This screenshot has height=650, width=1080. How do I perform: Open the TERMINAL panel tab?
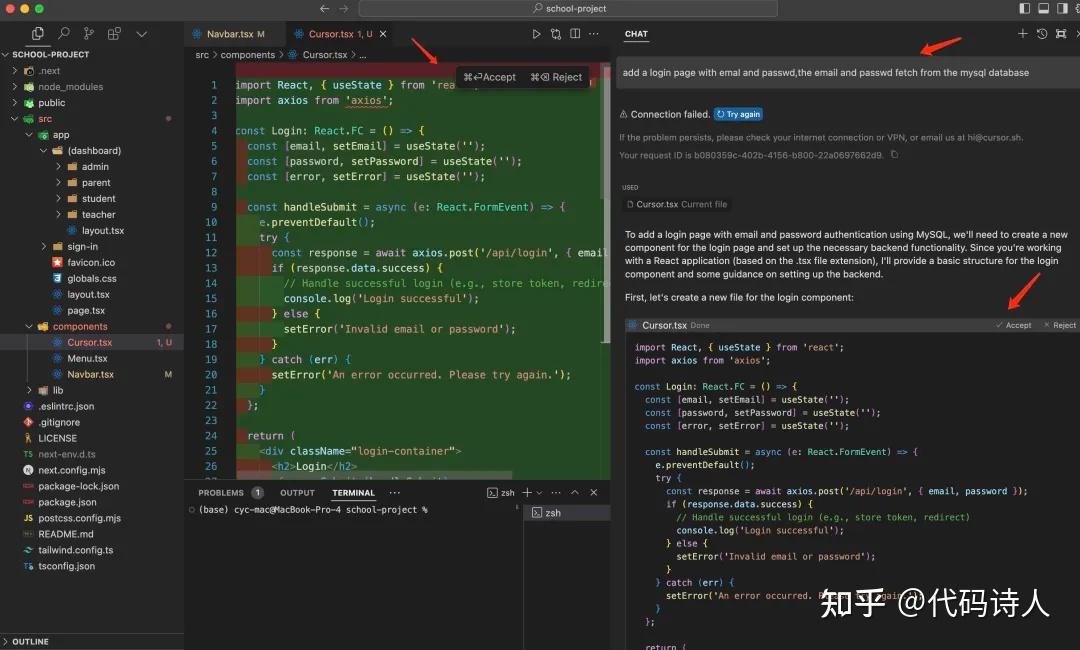(x=352, y=491)
